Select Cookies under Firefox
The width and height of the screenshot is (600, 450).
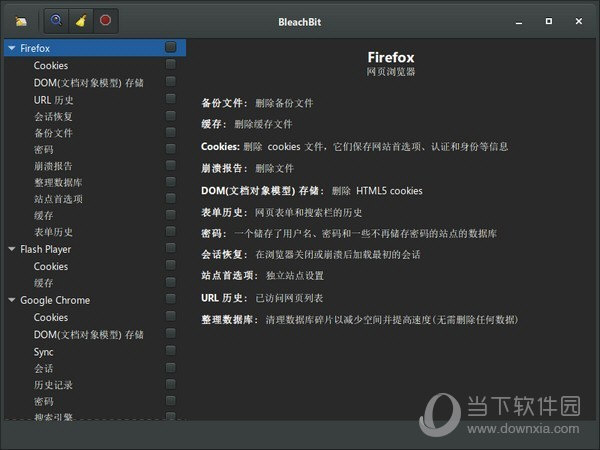coord(51,65)
